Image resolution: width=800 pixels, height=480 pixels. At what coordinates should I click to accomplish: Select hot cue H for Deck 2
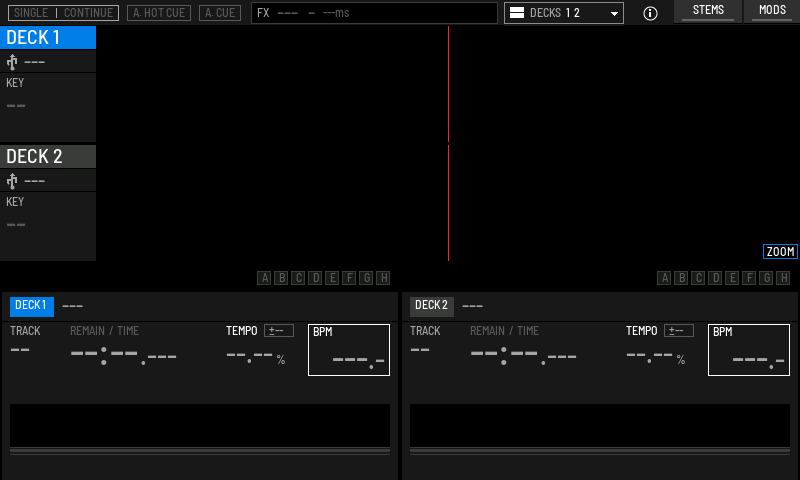tap(783, 278)
